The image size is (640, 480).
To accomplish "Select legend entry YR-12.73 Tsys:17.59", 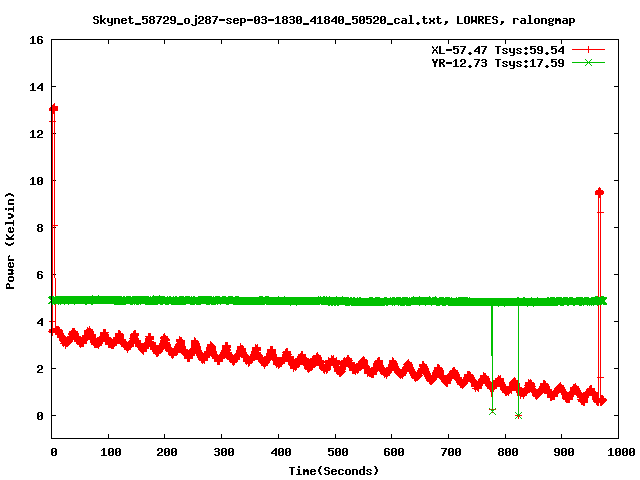I will 498,63.
